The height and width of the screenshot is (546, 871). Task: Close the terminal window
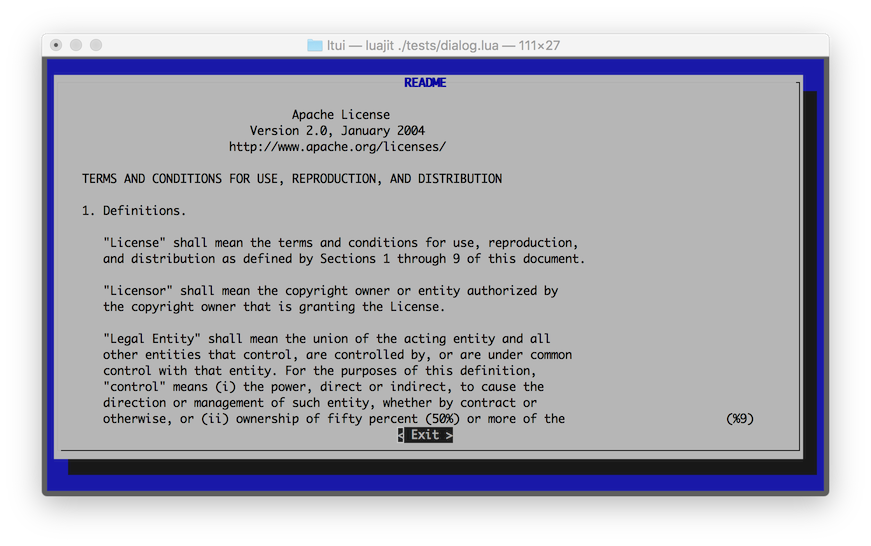56,45
